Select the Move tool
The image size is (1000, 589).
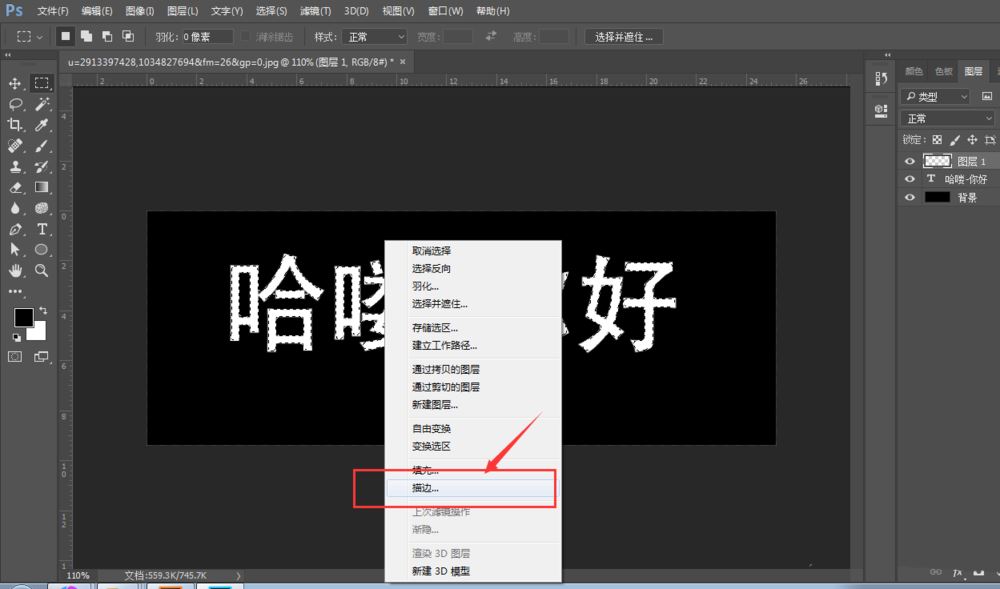tap(15, 84)
